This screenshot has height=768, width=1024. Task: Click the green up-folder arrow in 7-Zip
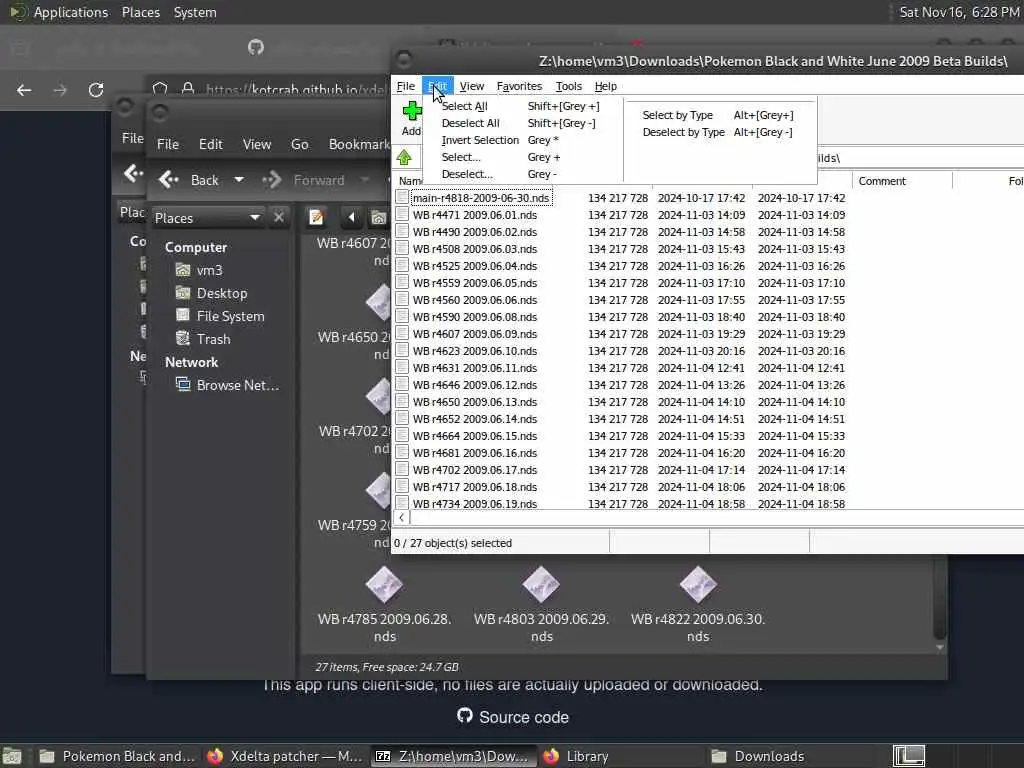404,157
